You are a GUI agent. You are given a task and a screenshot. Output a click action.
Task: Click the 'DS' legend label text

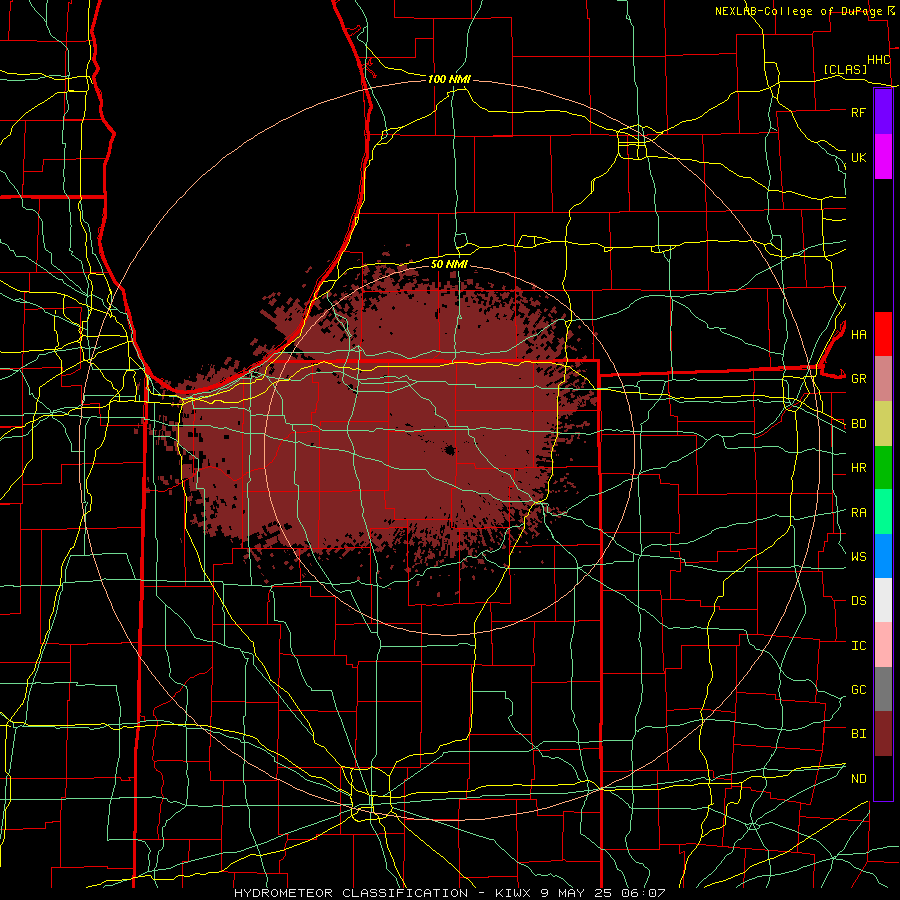pyautogui.click(x=858, y=601)
